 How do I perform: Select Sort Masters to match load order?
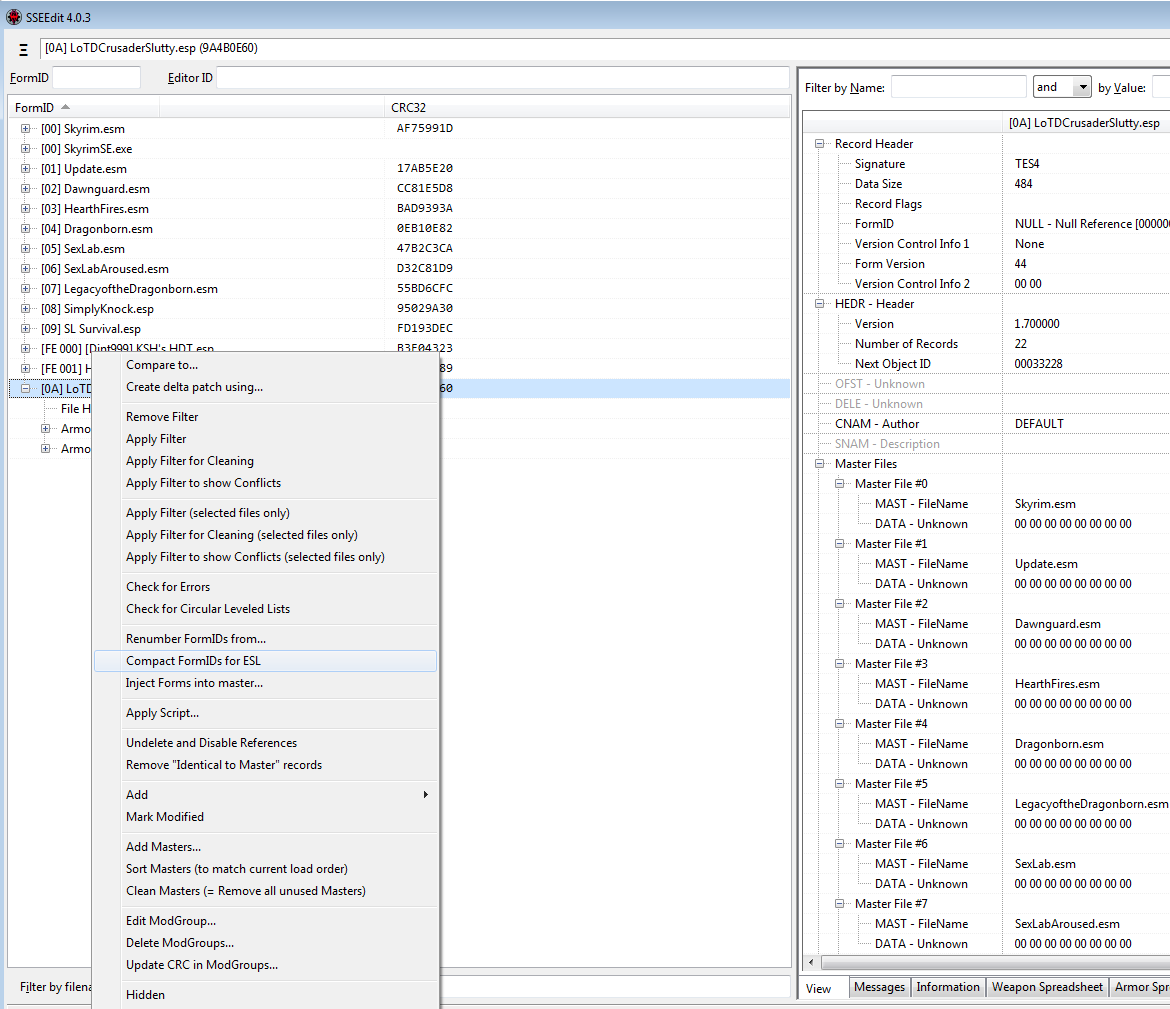pos(265,869)
